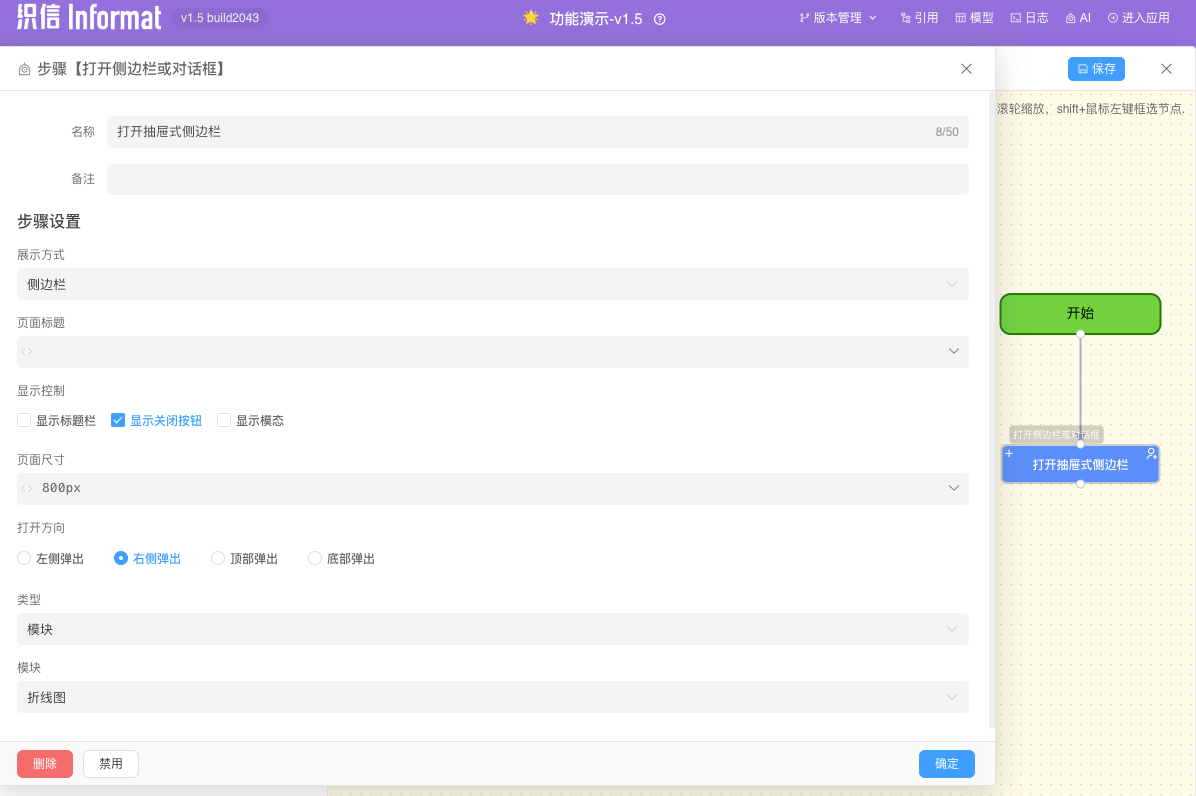1196x796 pixels.
Task: Open the 模块 dropdown showing 折线图
Action: click(492, 697)
